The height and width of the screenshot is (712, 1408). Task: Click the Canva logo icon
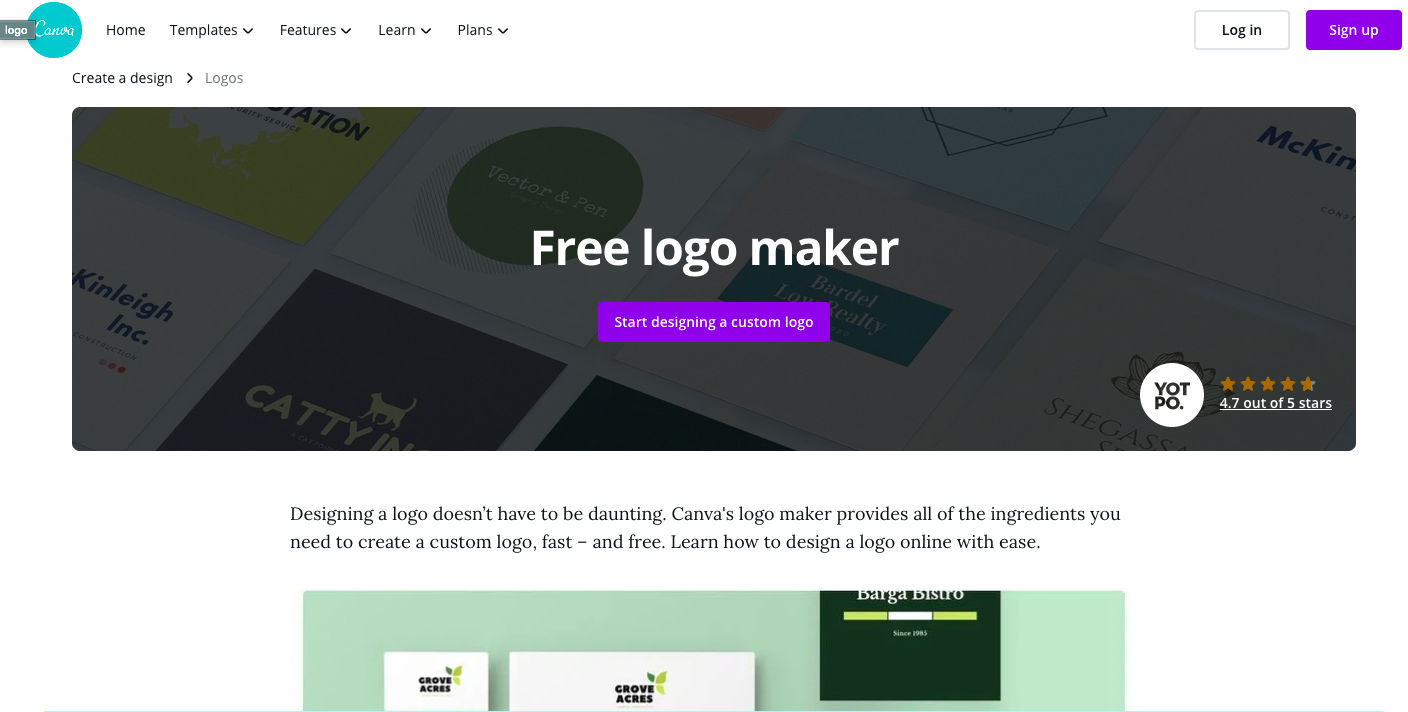click(54, 30)
